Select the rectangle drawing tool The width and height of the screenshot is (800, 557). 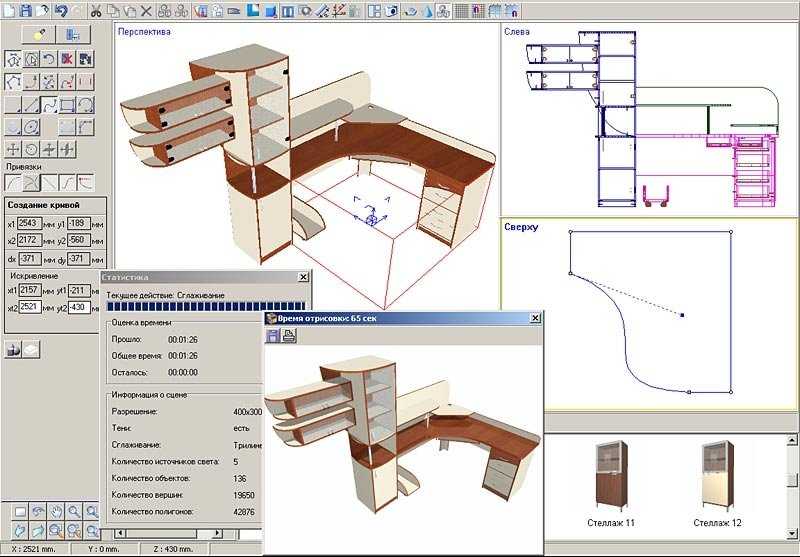coord(67,106)
